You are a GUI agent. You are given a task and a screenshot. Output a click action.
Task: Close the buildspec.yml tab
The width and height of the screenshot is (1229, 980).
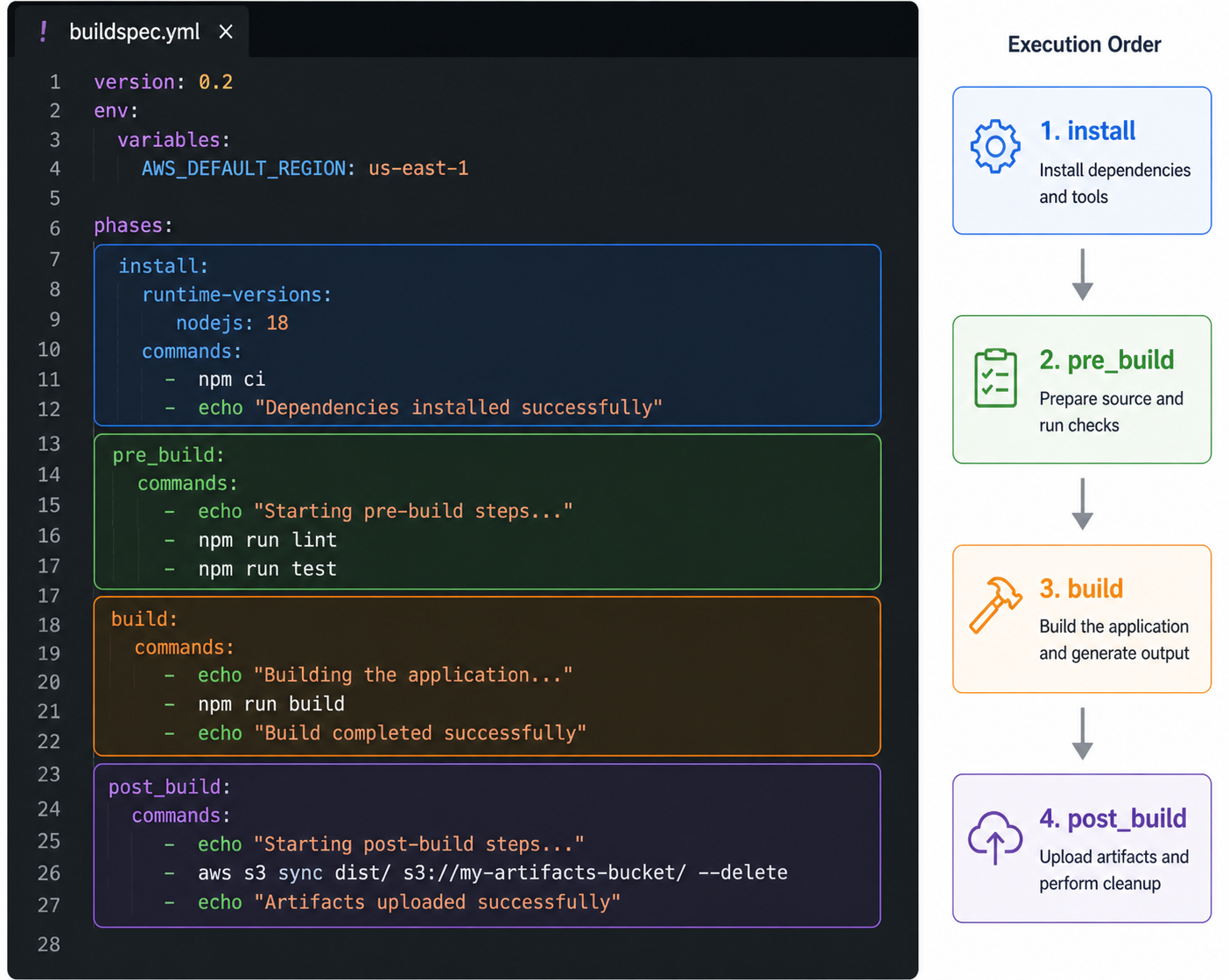pyautogui.click(x=226, y=31)
